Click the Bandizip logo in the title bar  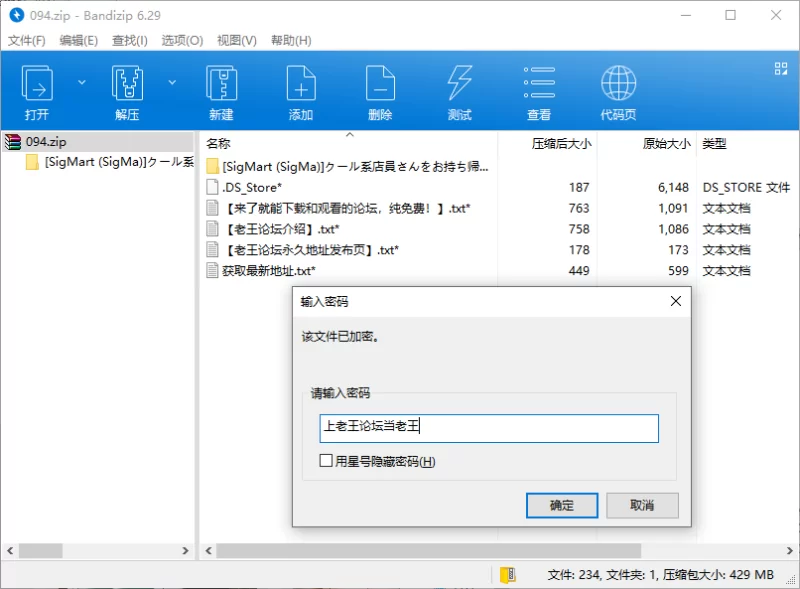(x=17, y=15)
